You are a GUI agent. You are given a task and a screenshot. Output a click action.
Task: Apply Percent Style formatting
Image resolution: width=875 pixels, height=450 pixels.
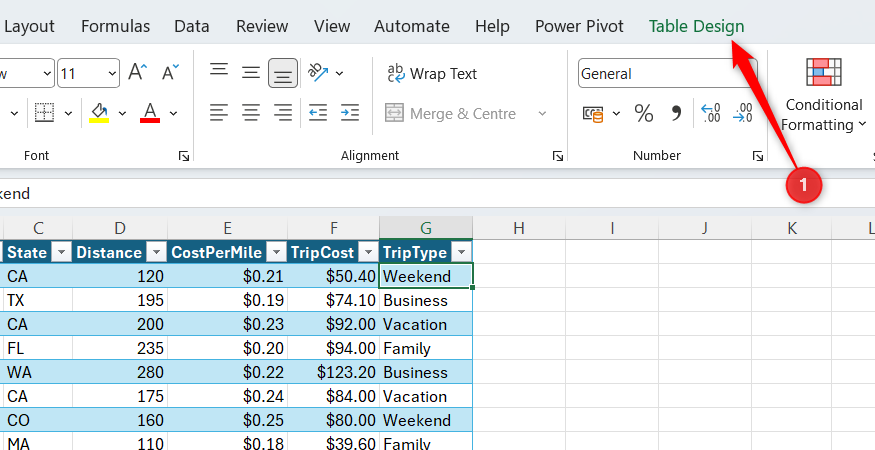pyautogui.click(x=643, y=114)
